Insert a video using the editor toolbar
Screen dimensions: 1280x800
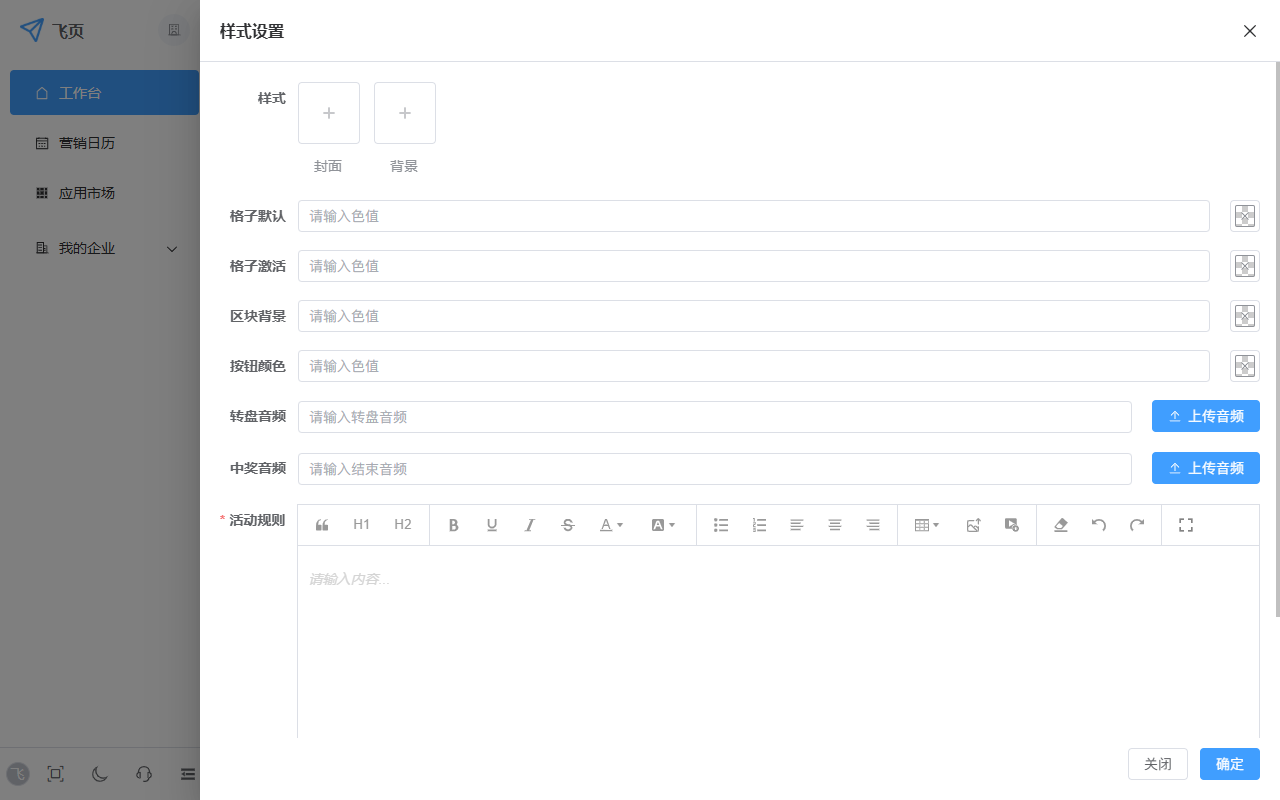(1011, 525)
